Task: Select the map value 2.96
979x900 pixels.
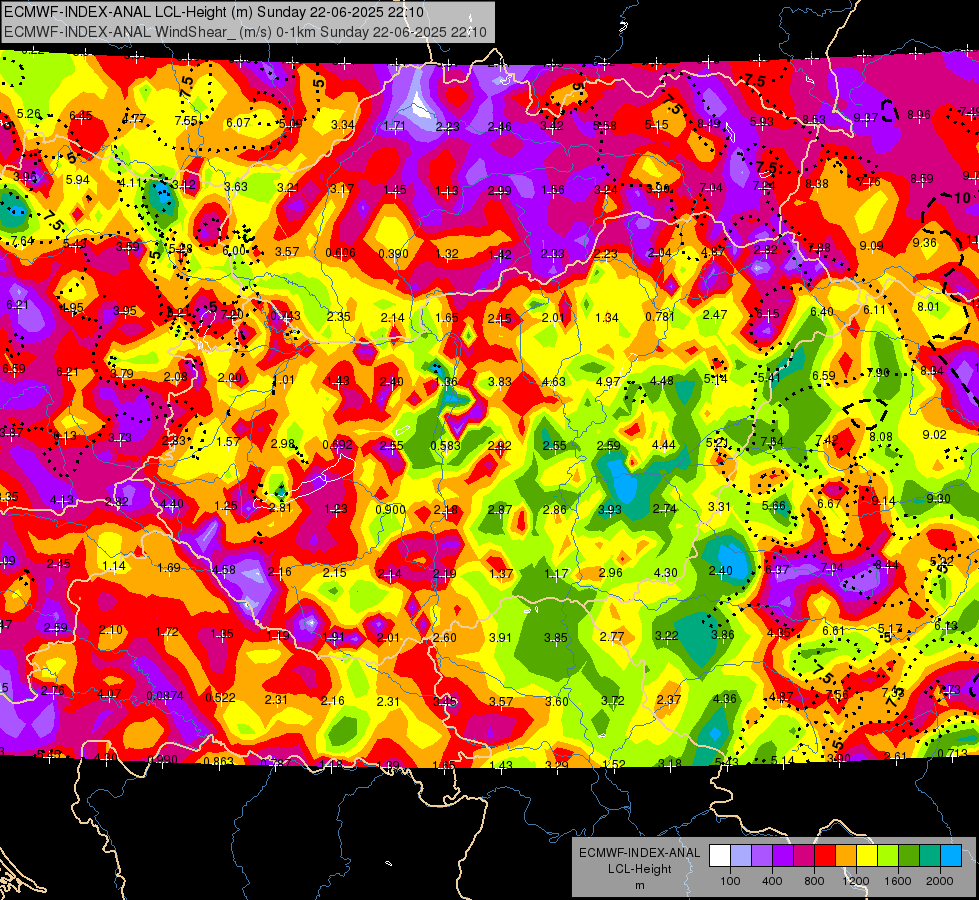Action: tap(610, 573)
